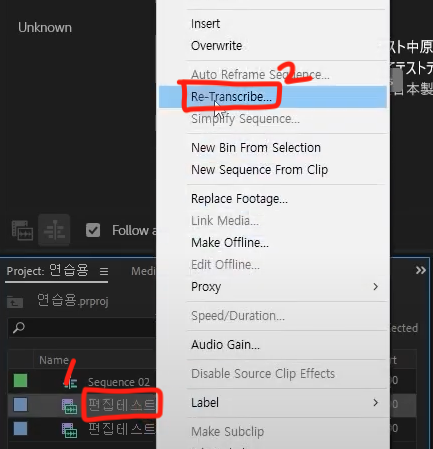Click the 연습용.prproj project path
433x449 pixels.
[x=73, y=301]
